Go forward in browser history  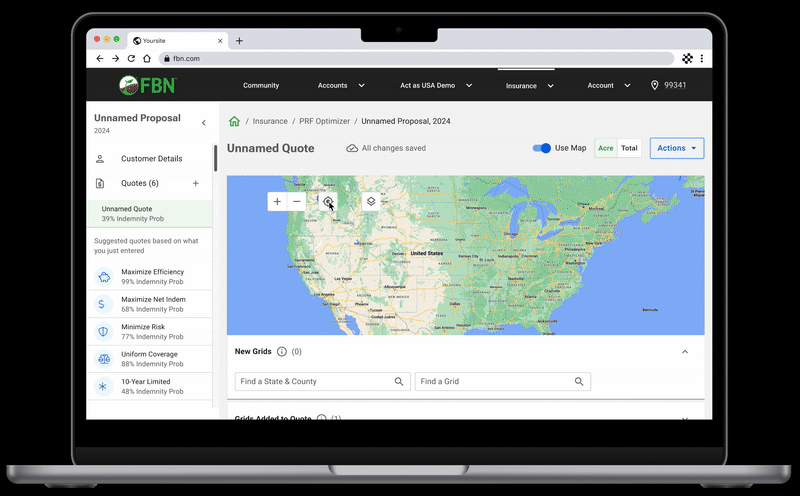pos(115,59)
